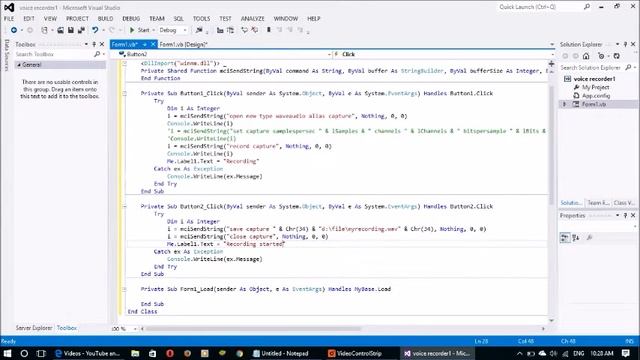
Task: Open the ANALYZE menu
Action: pyautogui.click(x=252, y=18)
